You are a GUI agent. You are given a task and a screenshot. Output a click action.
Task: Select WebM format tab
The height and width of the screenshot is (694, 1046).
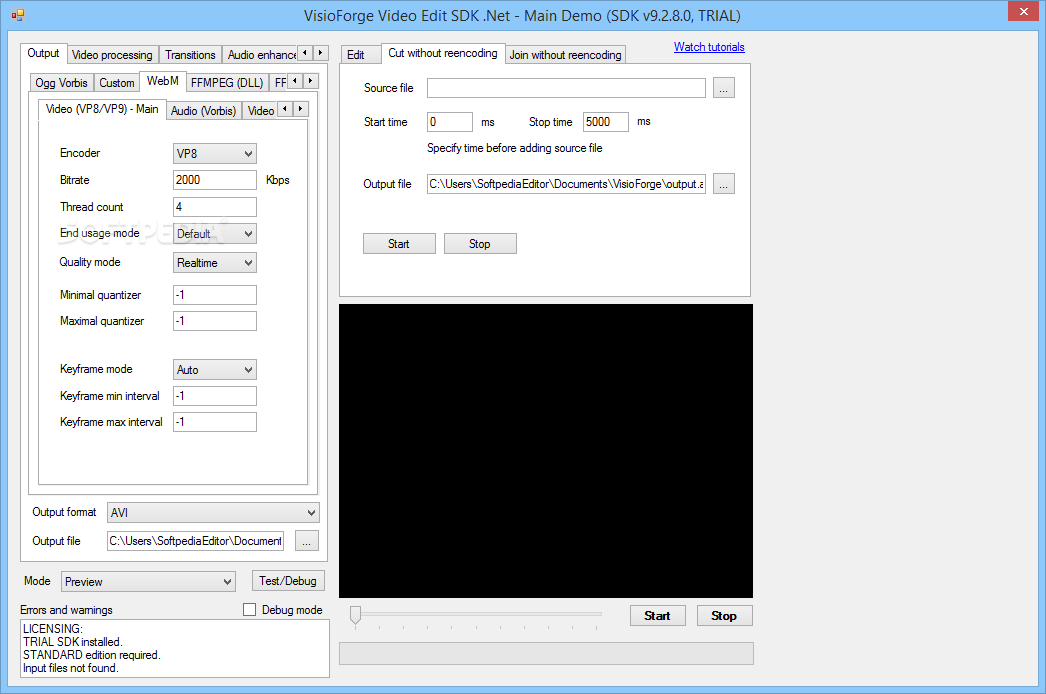click(162, 81)
